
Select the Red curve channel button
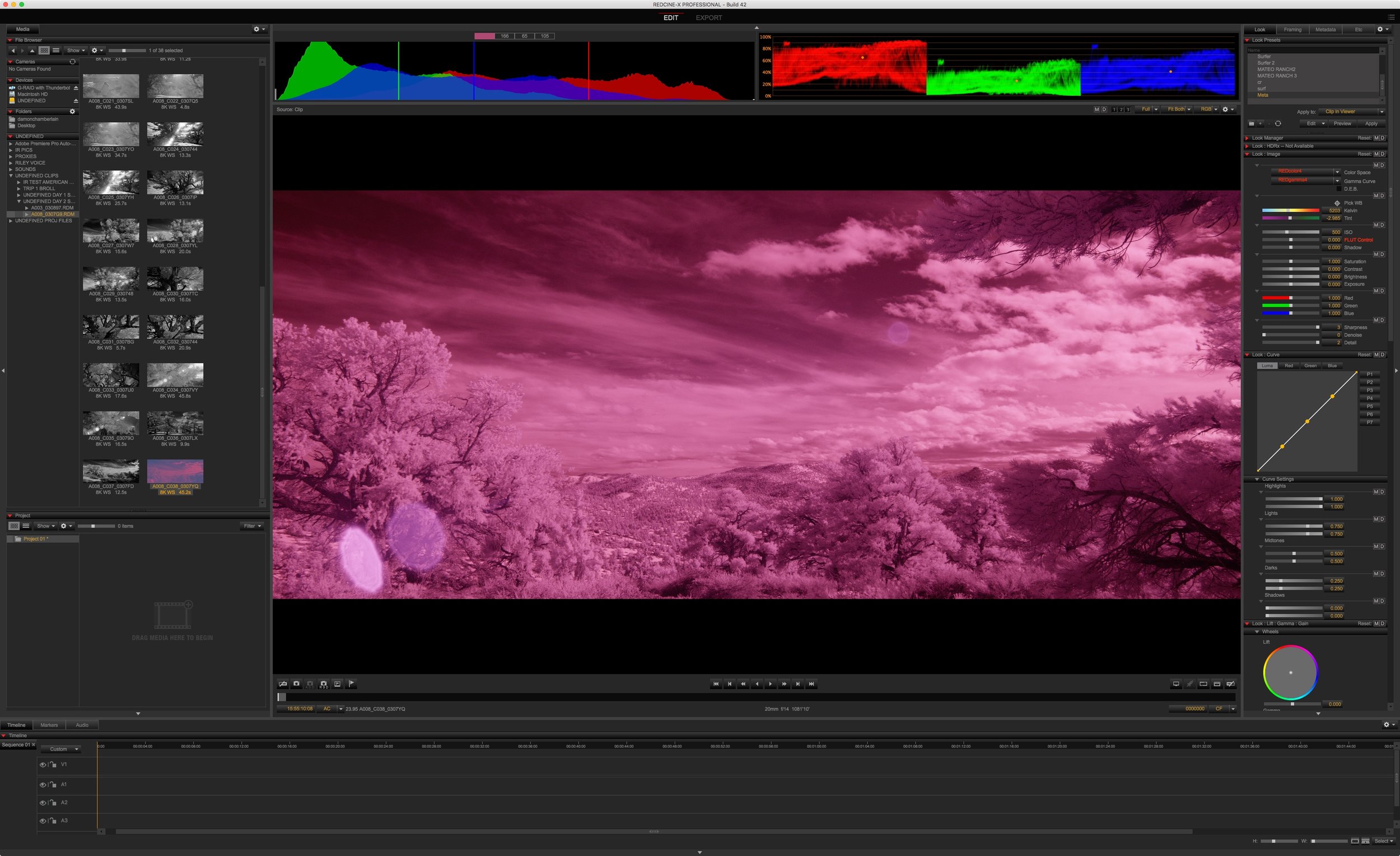[x=1289, y=365]
